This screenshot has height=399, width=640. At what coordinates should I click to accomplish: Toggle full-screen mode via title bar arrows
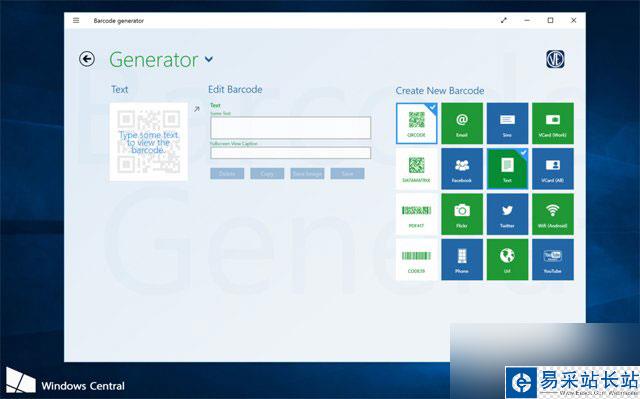point(504,20)
